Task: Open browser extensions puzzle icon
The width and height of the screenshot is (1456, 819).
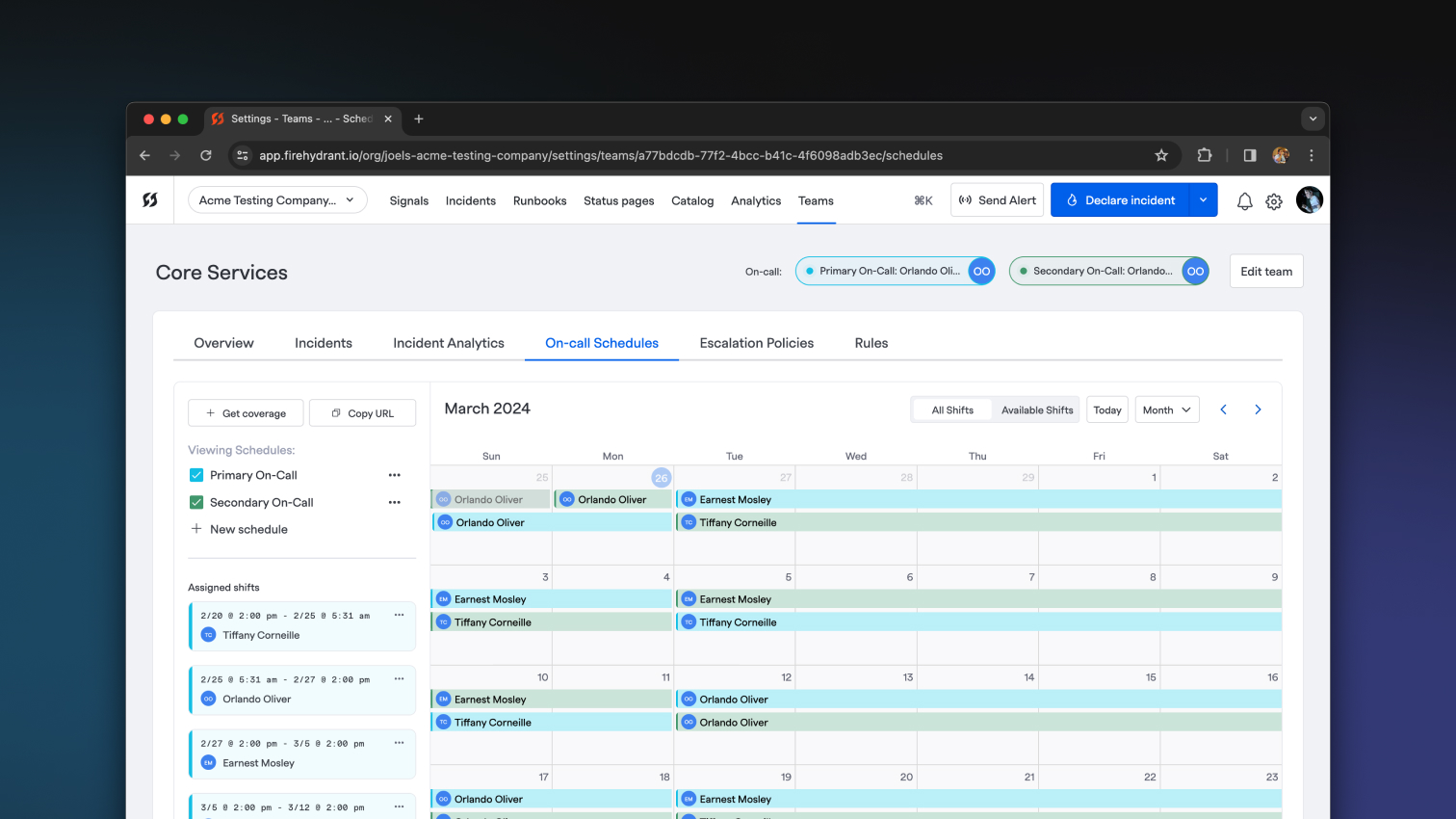Action: tap(1204, 155)
